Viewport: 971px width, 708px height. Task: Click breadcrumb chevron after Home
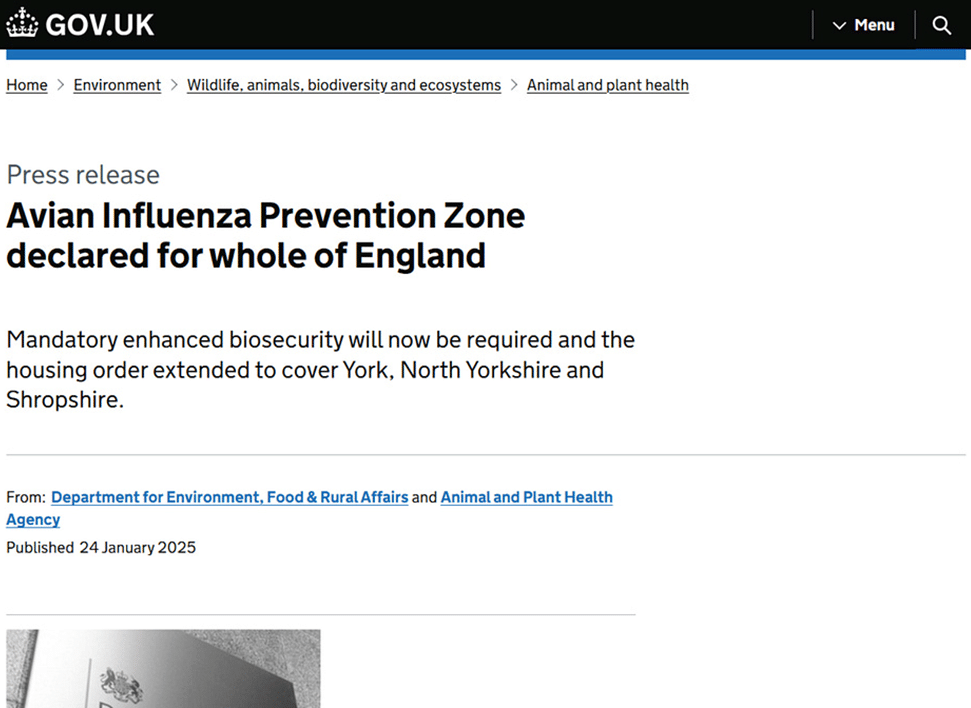(x=61, y=85)
